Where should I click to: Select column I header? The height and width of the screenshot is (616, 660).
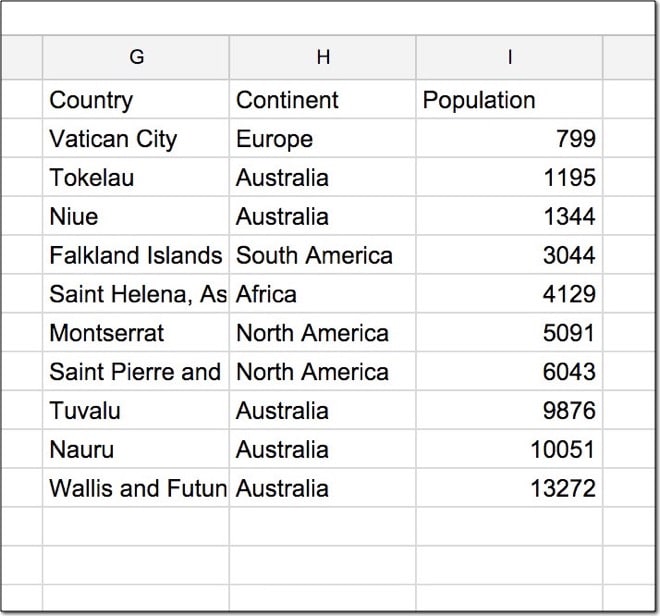(509, 58)
